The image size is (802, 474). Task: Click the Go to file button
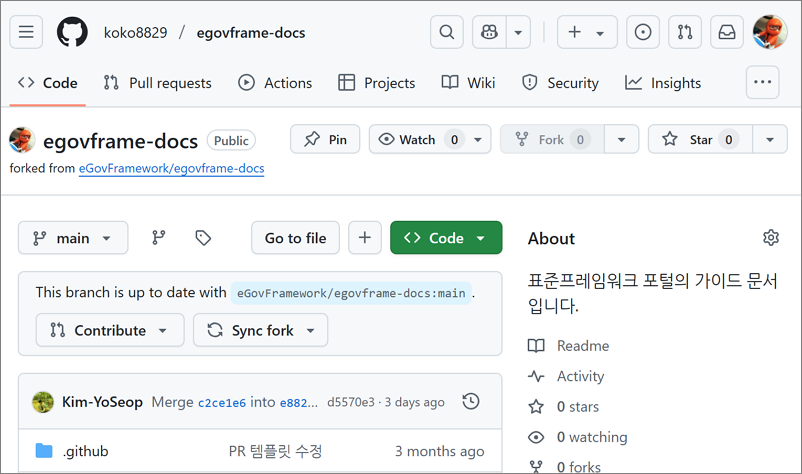point(295,238)
